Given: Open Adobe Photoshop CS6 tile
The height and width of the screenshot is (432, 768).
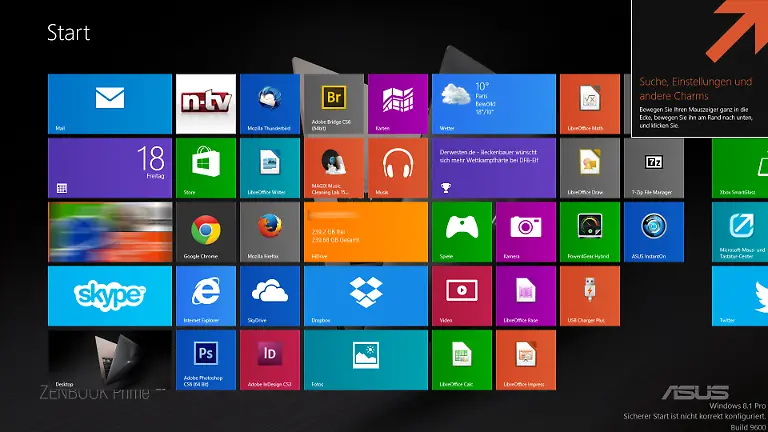Looking at the screenshot, I should [206, 359].
